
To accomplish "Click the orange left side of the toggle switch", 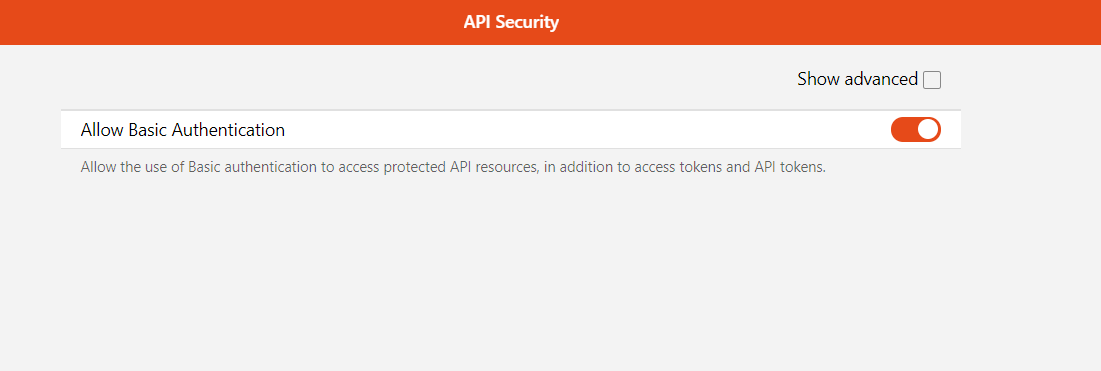I will point(904,130).
